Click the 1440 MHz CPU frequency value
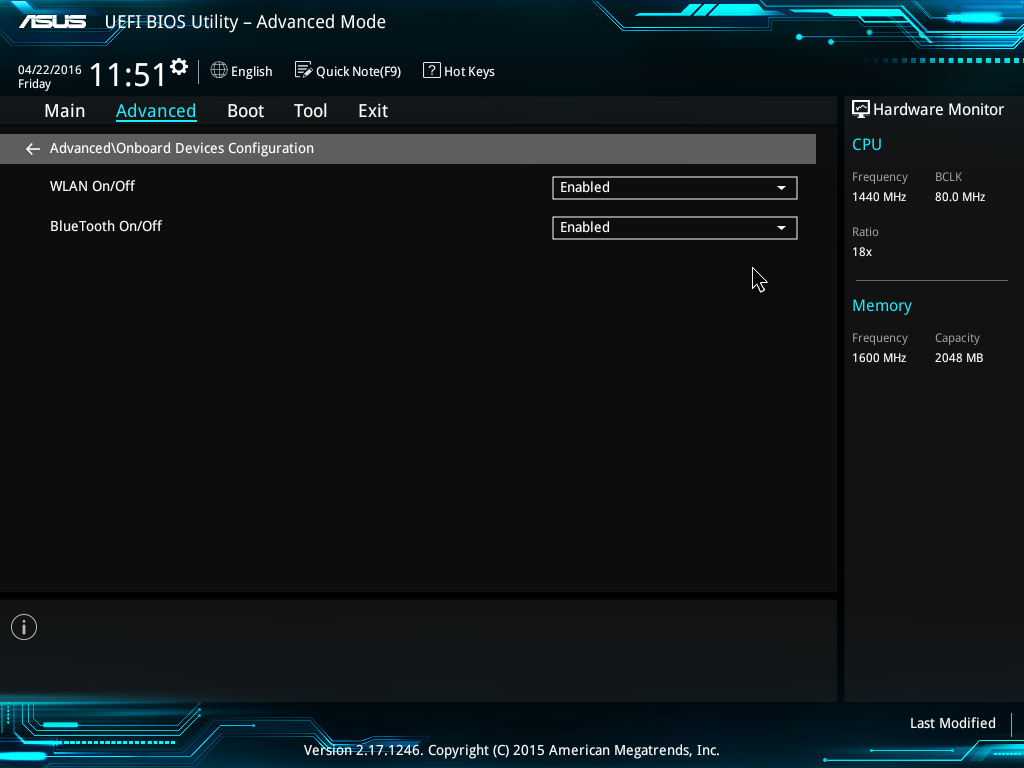Screen dimensions: 1024x768 pos(879,197)
